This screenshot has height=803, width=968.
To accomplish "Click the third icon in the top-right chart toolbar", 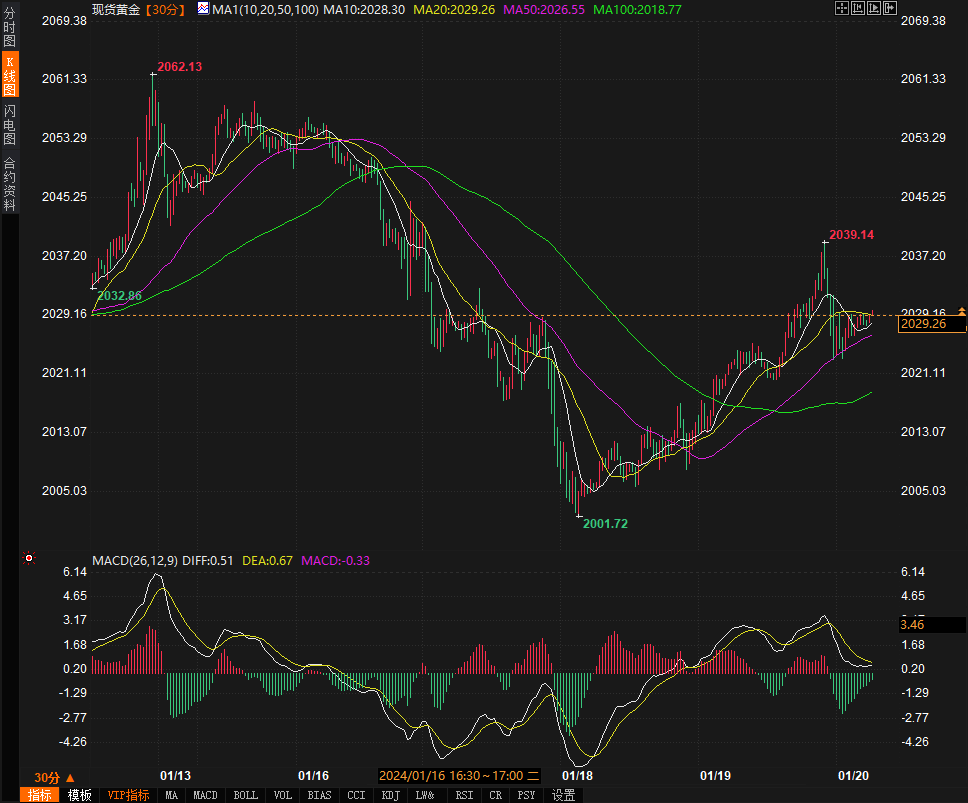I will (875, 9).
